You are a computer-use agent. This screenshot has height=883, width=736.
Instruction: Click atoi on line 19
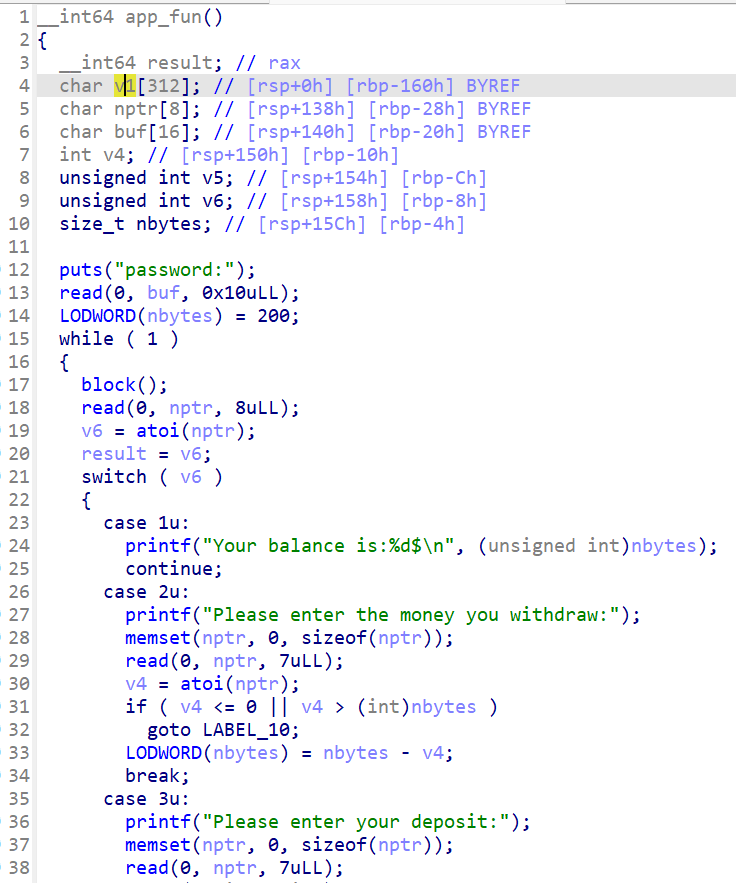click(158, 431)
